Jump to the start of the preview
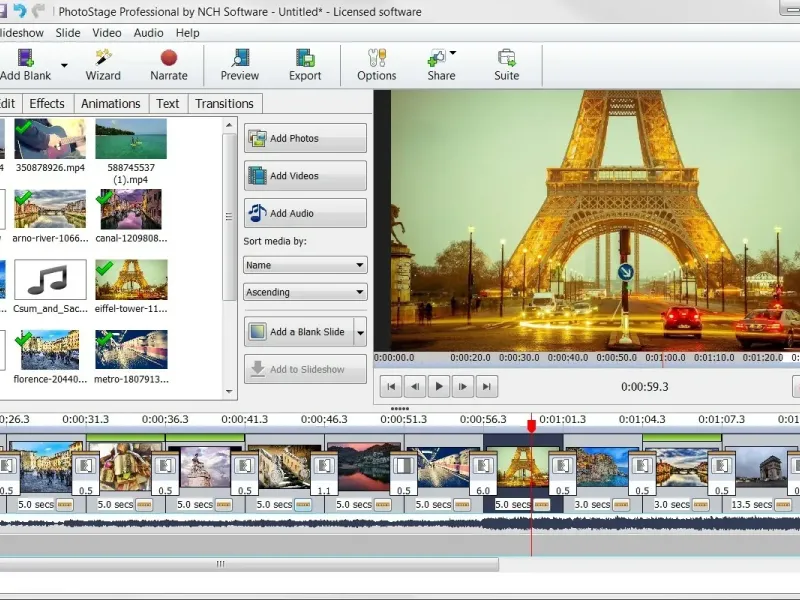This screenshot has width=800, height=600. 391,386
